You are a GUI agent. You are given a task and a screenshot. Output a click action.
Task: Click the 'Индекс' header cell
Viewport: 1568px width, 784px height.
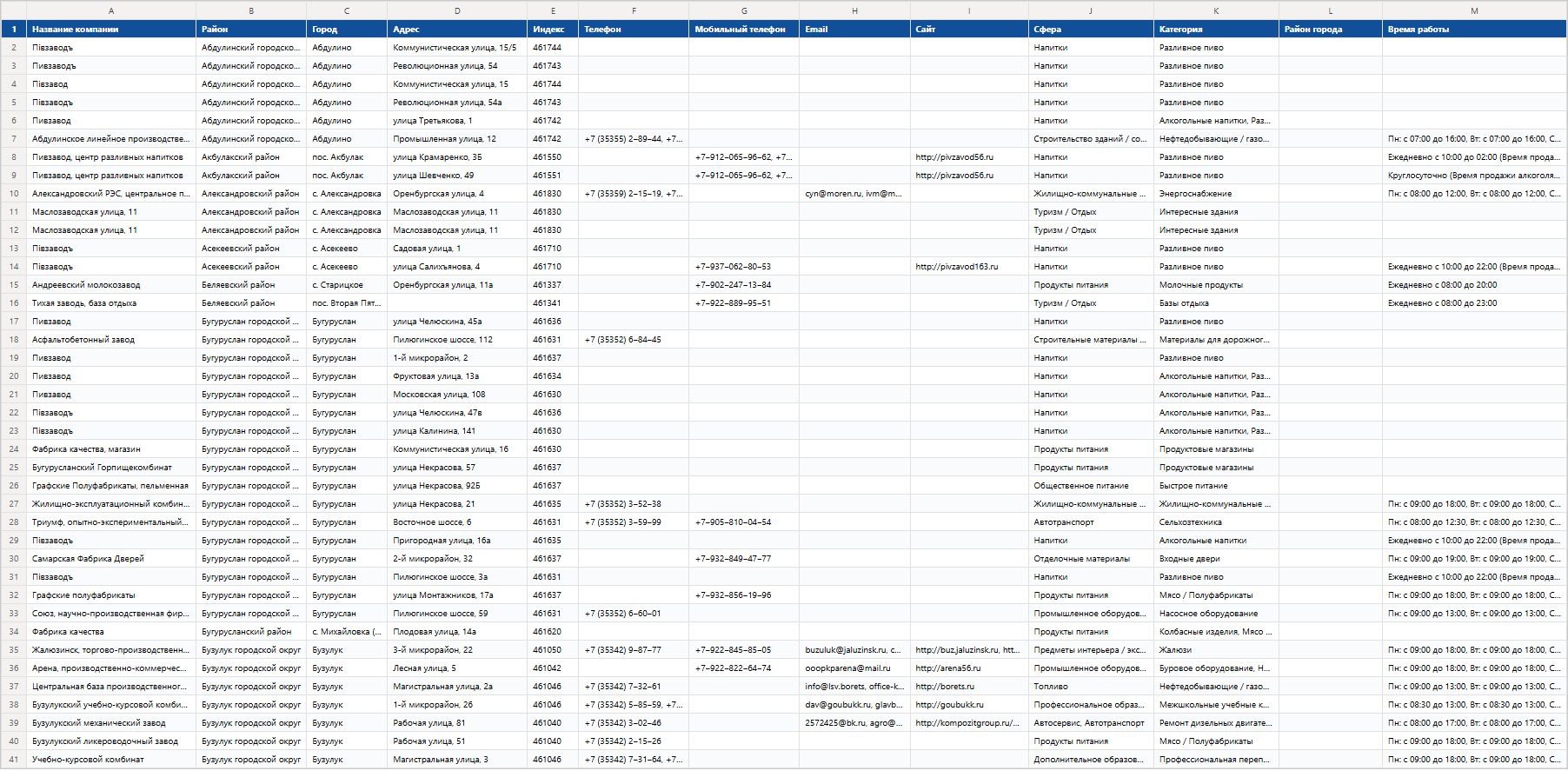553,30
